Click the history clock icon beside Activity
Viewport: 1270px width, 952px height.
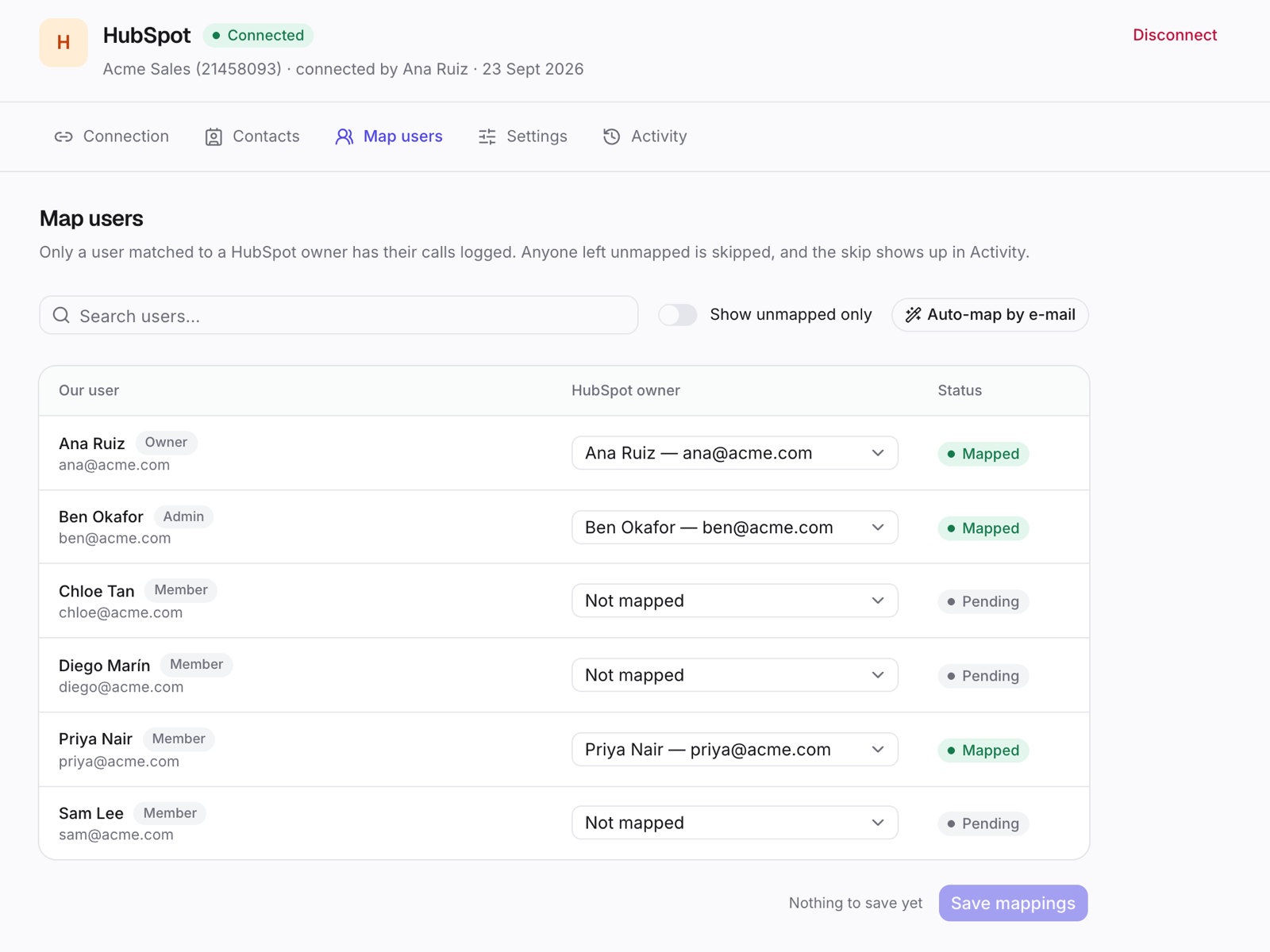click(611, 137)
